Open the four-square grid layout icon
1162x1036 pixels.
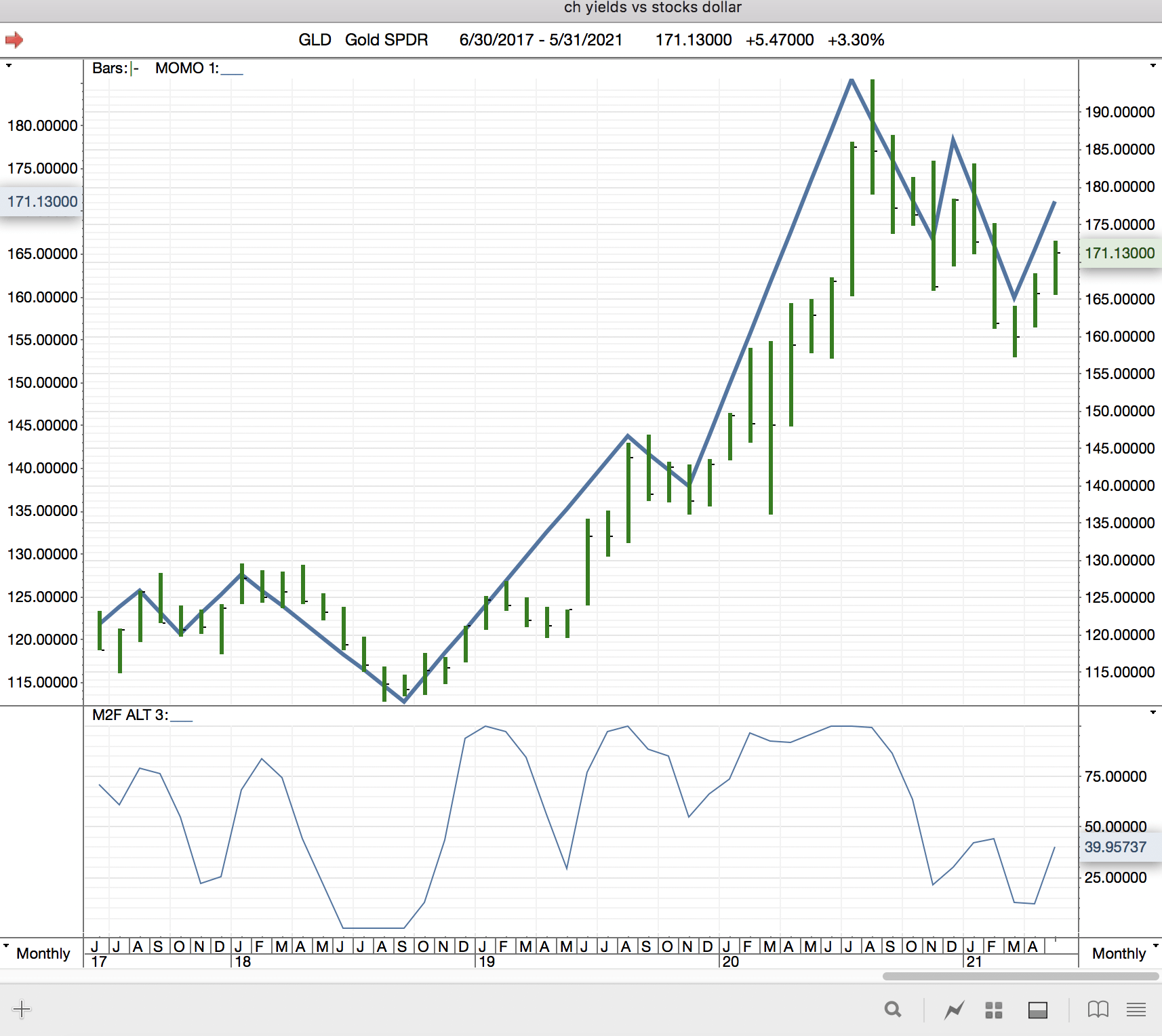994,1010
